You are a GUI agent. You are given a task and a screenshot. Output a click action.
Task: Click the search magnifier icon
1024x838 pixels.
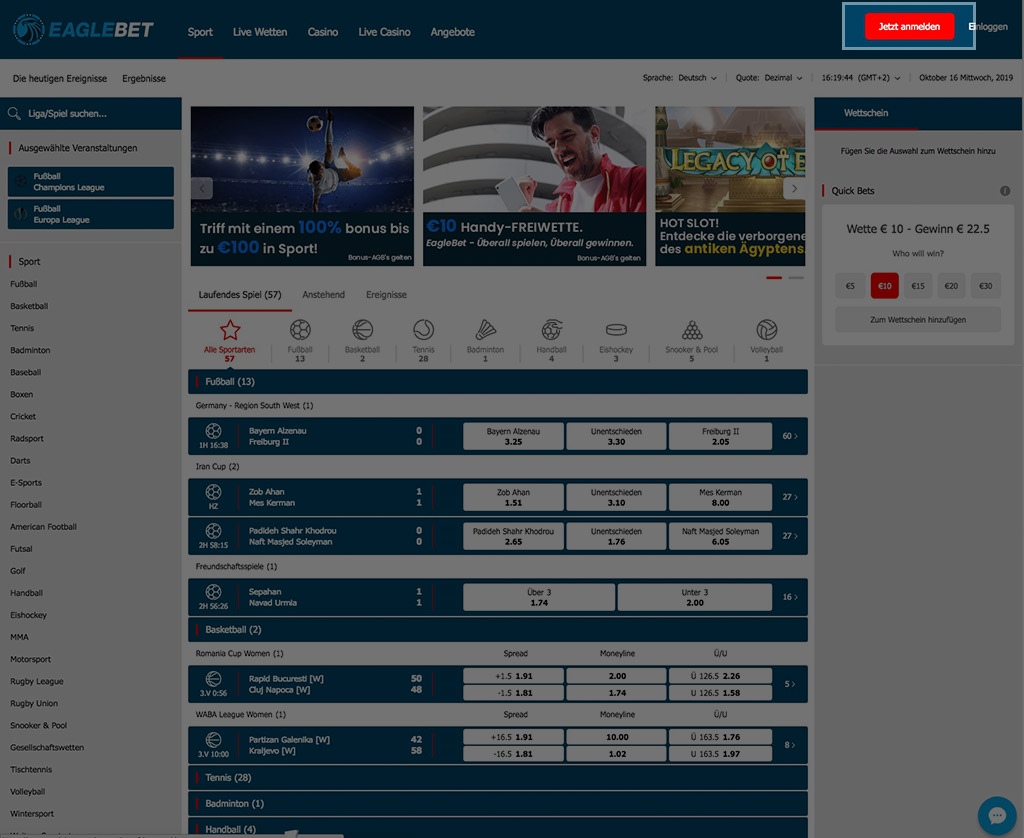click(14, 114)
